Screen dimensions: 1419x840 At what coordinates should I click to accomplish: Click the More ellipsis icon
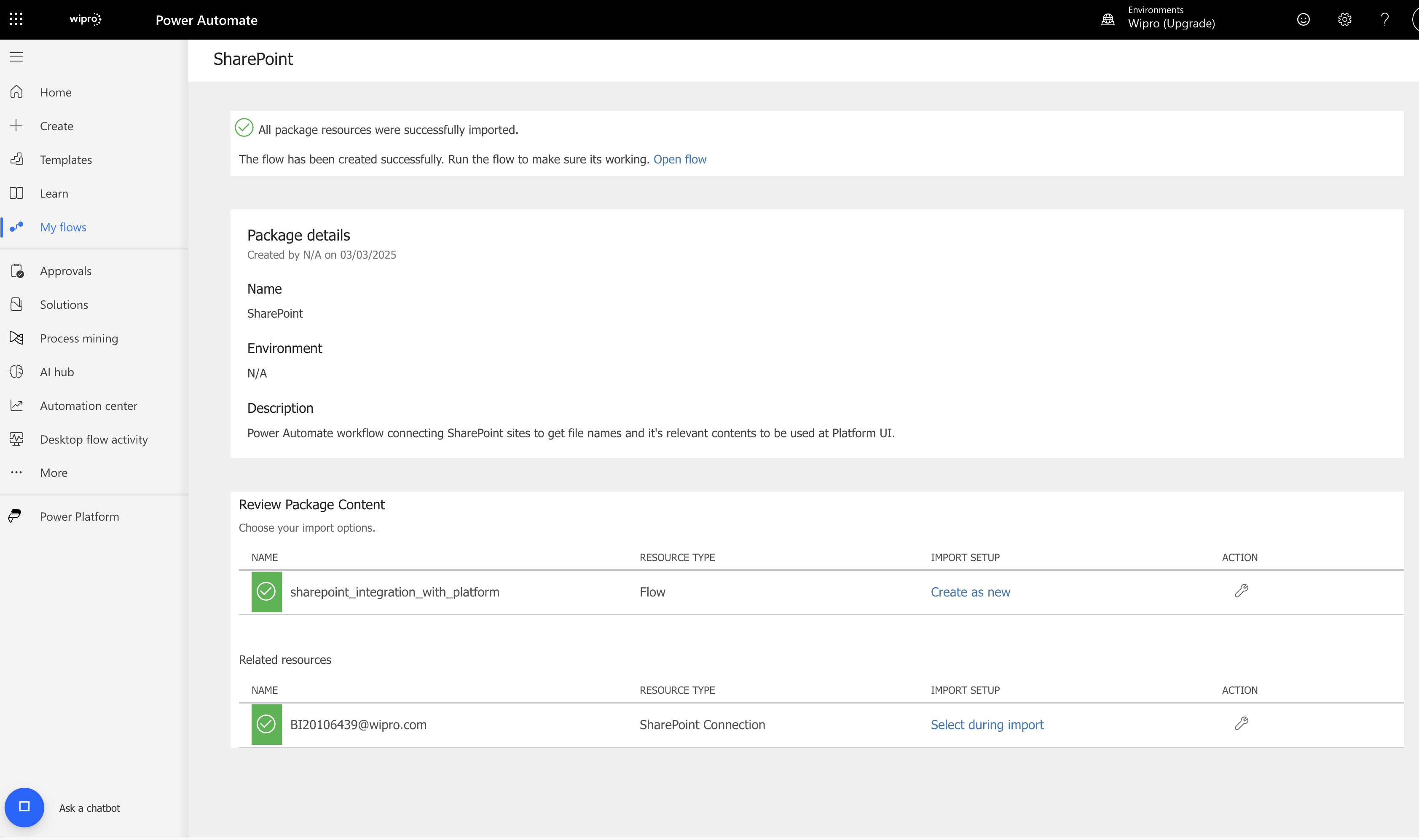16,472
